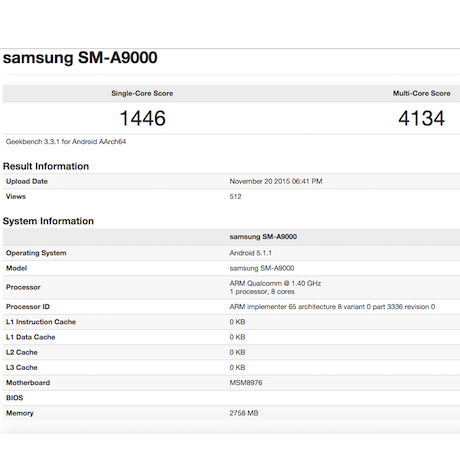Click the samsung SM-A9000 page title
Image resolution: width=460 pixels, height=450 pixels.
pyautogui.click(x=80, y=58)
